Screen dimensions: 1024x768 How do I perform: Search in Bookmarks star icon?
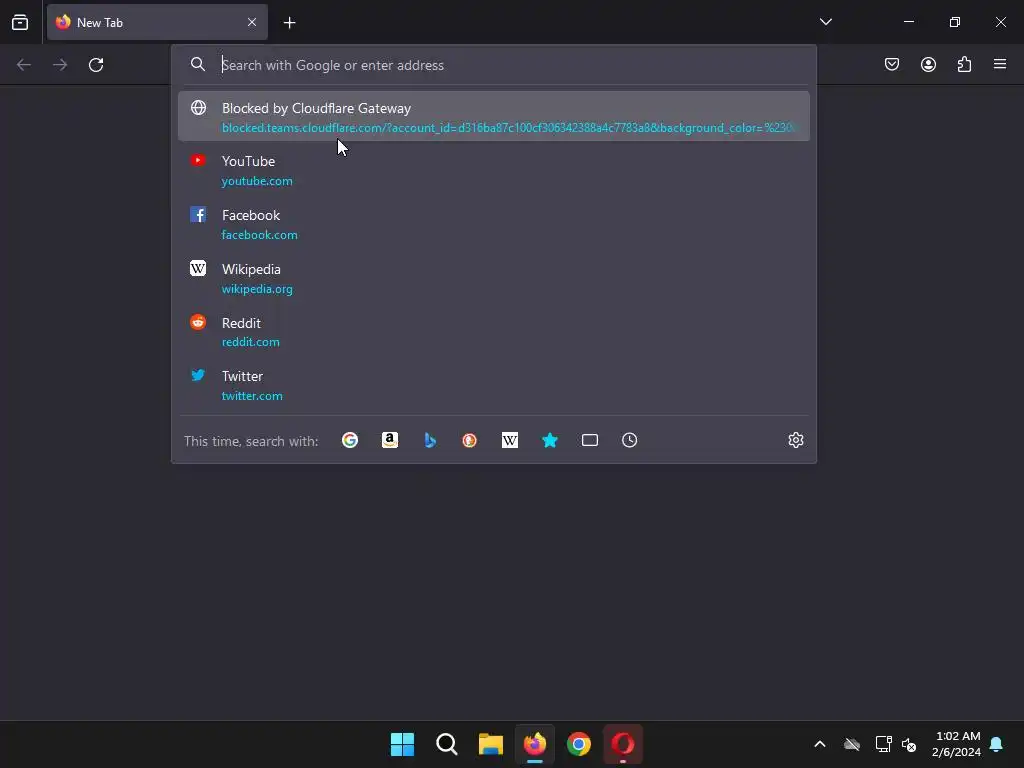point(550,440)
